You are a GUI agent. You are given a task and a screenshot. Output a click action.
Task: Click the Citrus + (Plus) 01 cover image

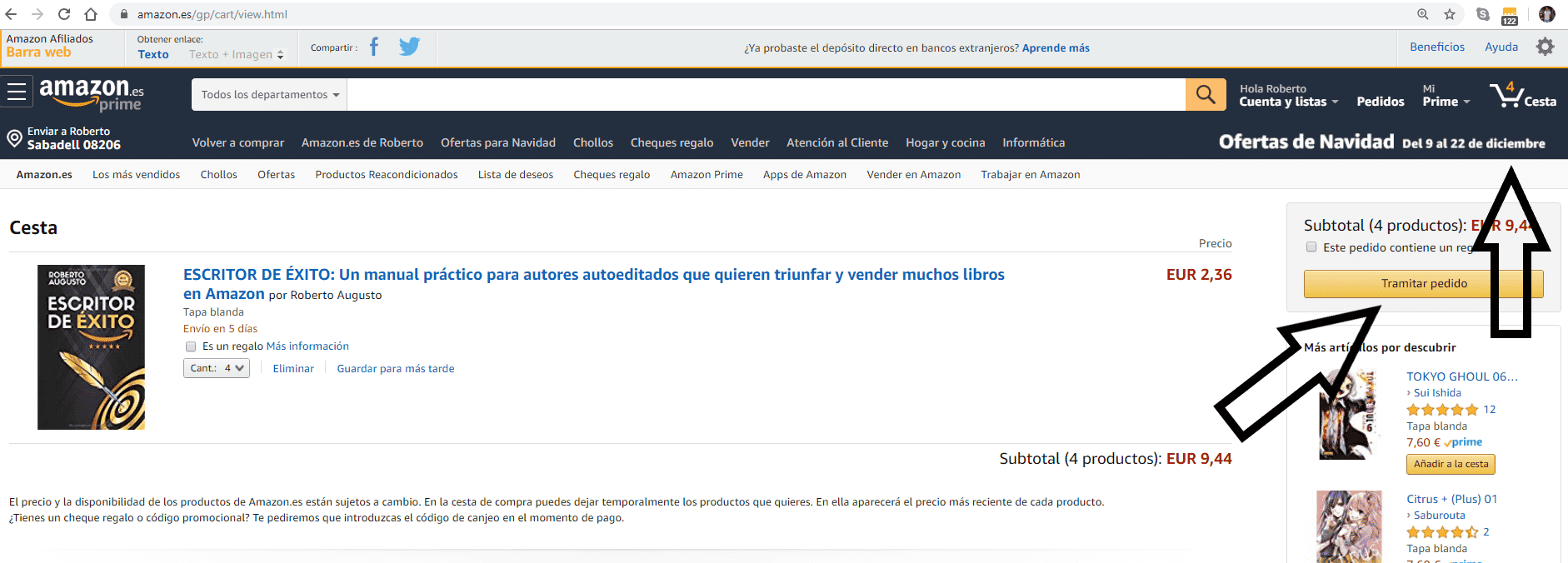pos(1349,526)
